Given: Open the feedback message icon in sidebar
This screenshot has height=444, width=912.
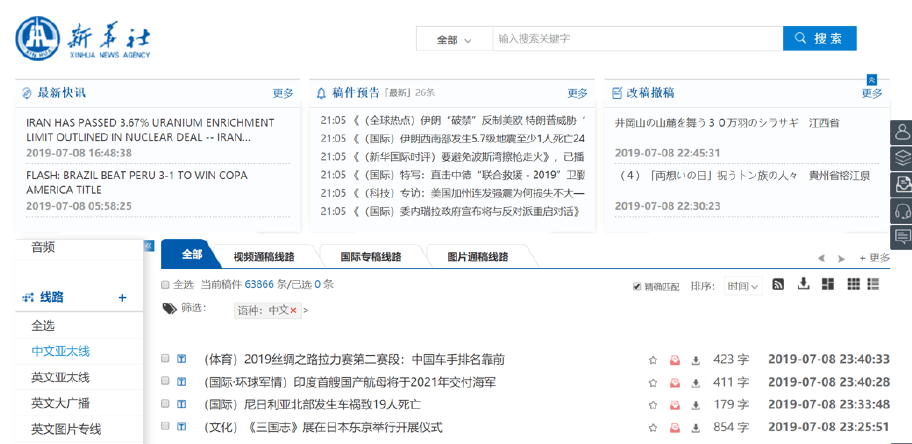Looking at the screenshot, I should coord(901,236).
